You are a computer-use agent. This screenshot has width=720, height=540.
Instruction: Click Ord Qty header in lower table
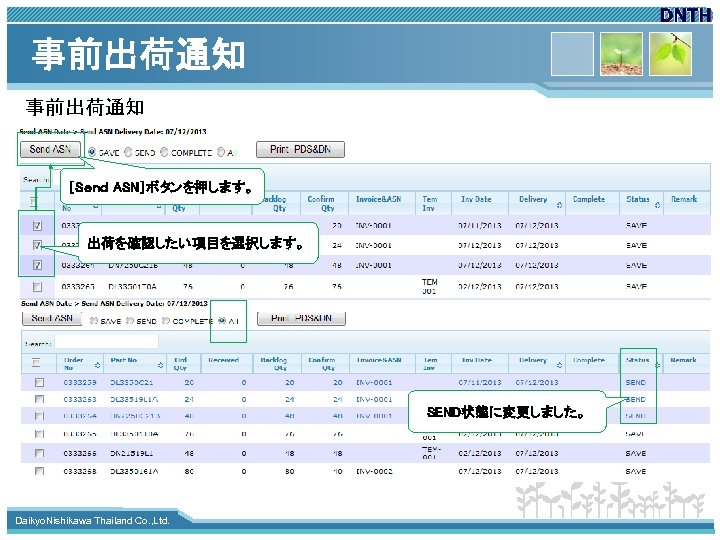point(180,364)
